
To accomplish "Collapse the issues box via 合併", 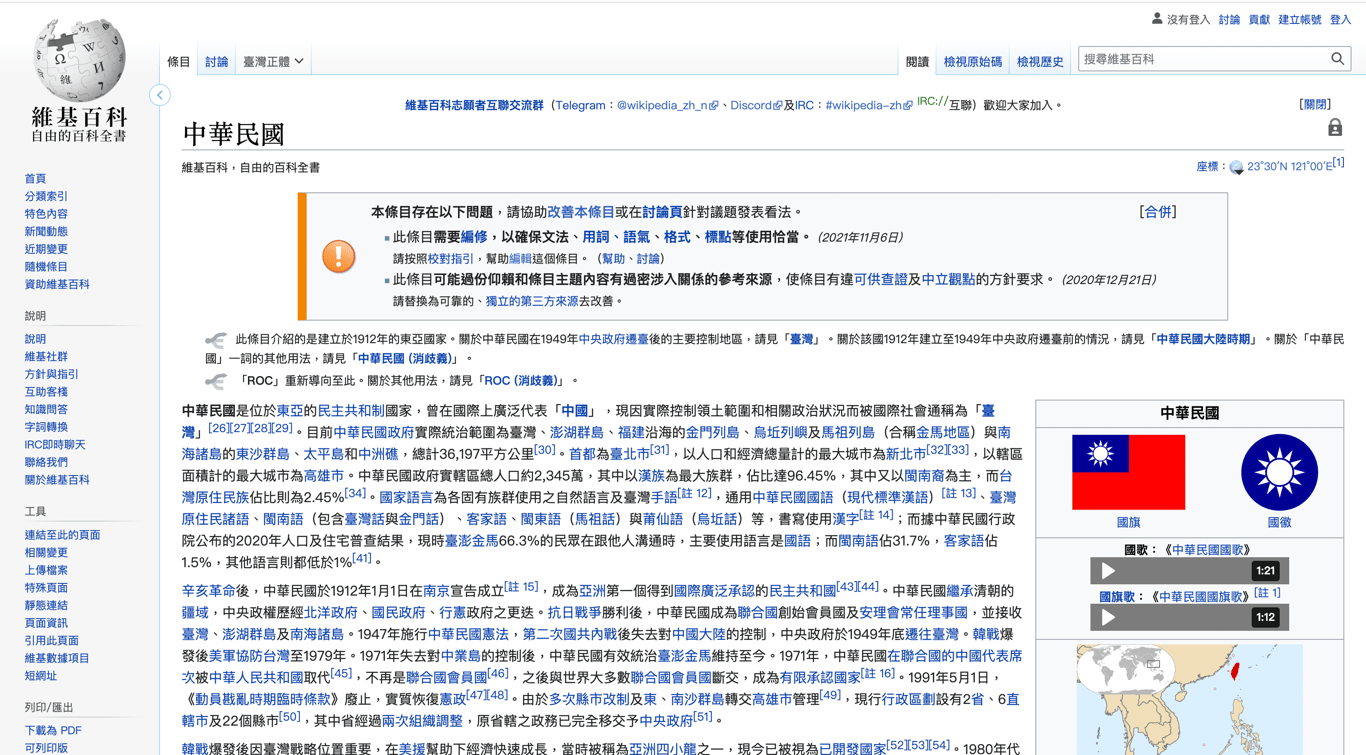I will pyautogui.click(x=1158, y=212).
